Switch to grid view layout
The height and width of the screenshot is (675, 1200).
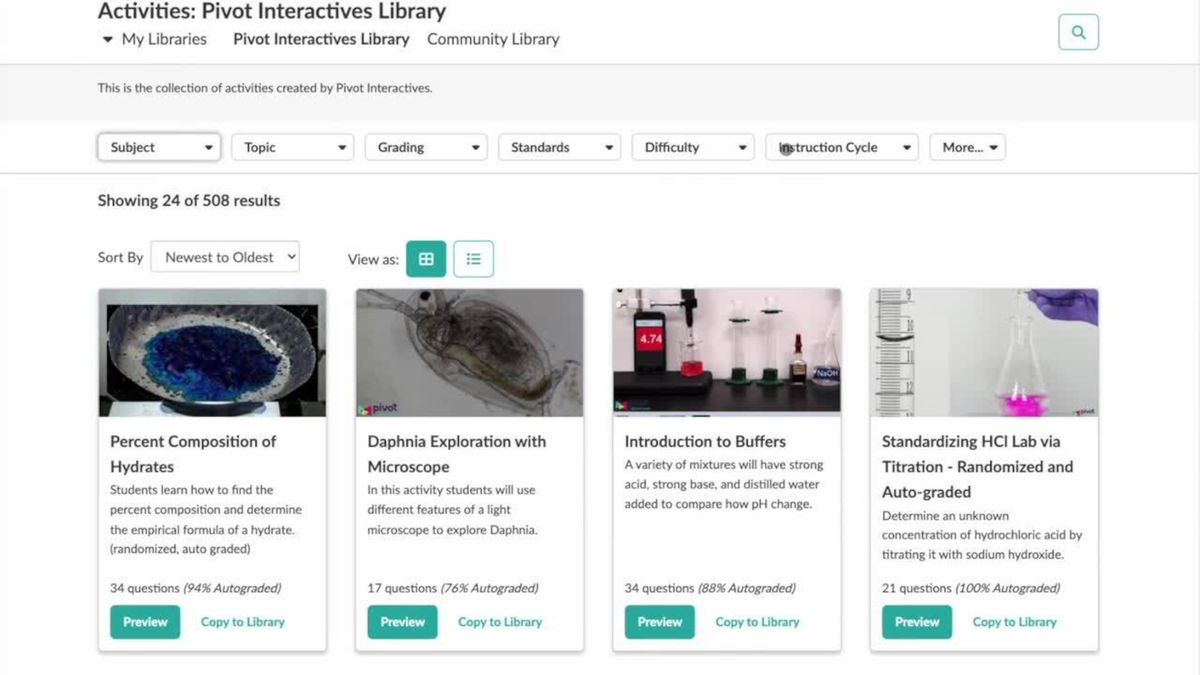click(426, 258)
